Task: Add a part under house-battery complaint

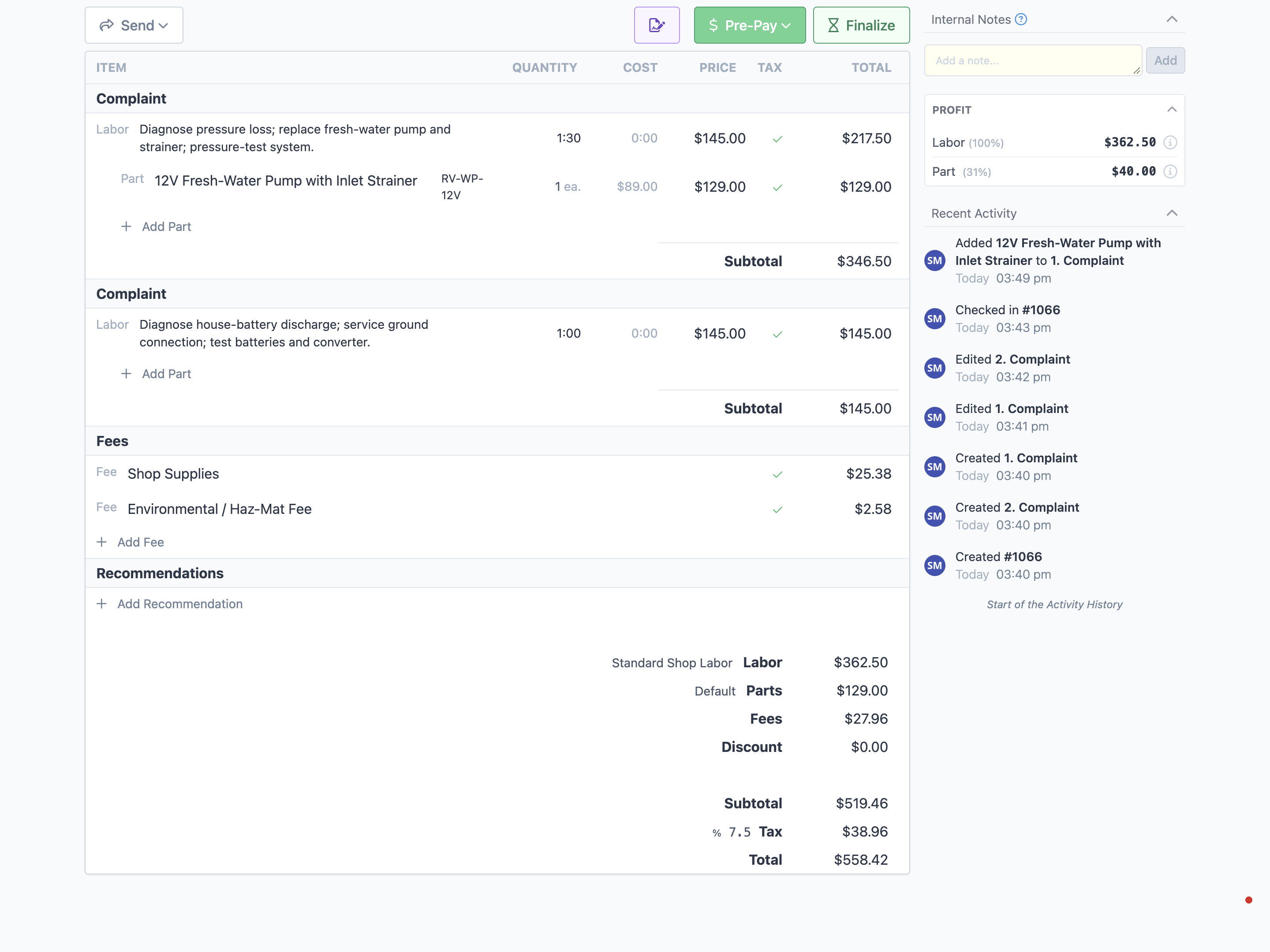Action: point(156,374)
